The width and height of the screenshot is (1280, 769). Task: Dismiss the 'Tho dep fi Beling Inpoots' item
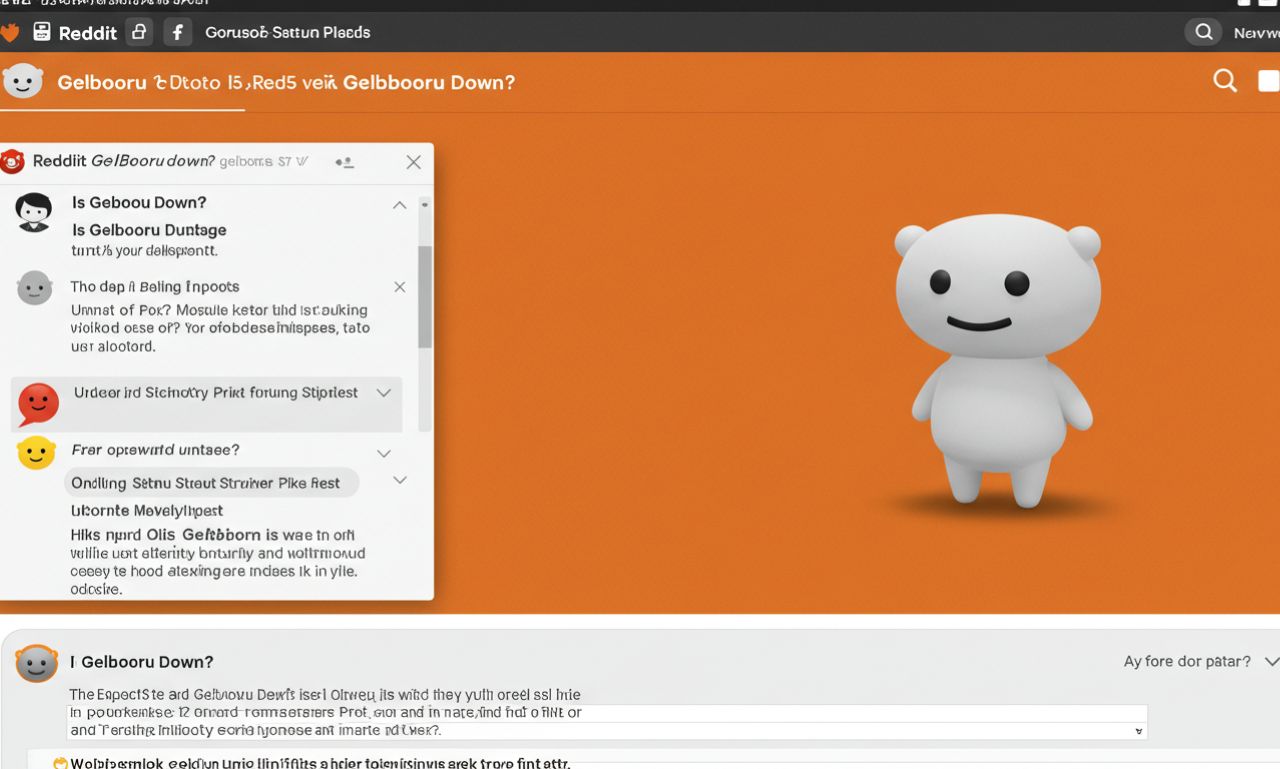pyautogui.click(x=400, y=287)
